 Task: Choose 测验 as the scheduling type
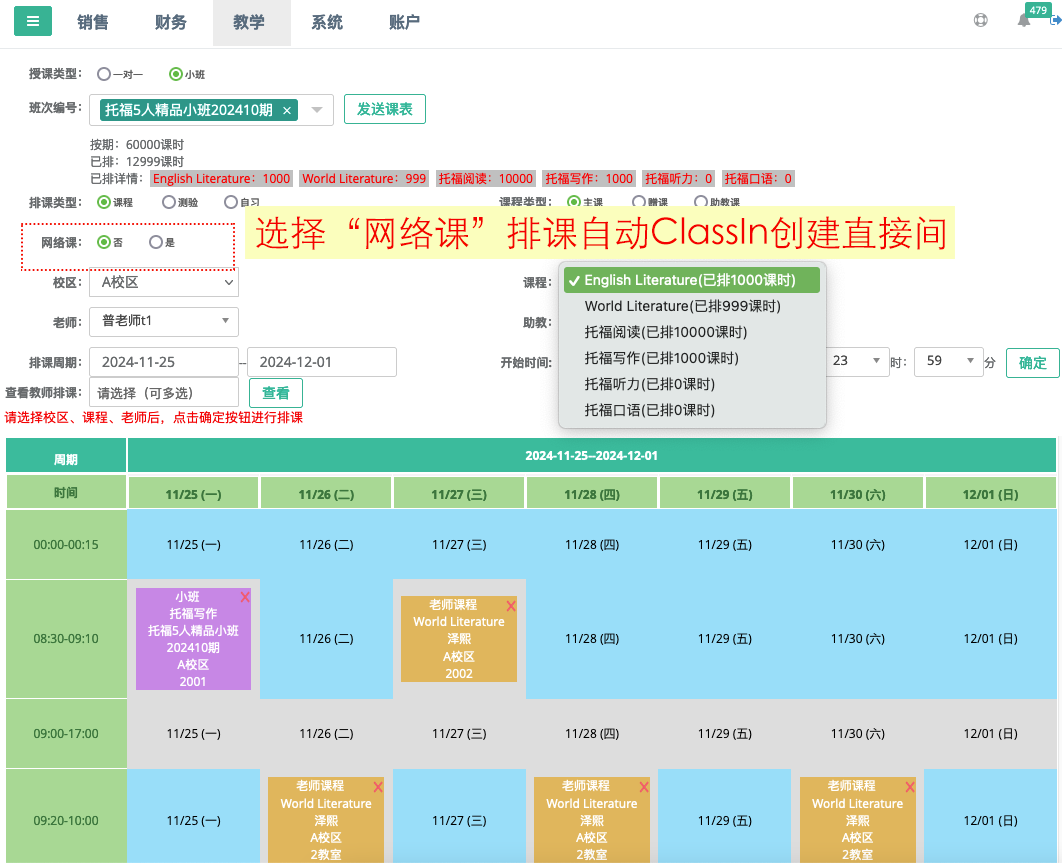pos(168,202)
